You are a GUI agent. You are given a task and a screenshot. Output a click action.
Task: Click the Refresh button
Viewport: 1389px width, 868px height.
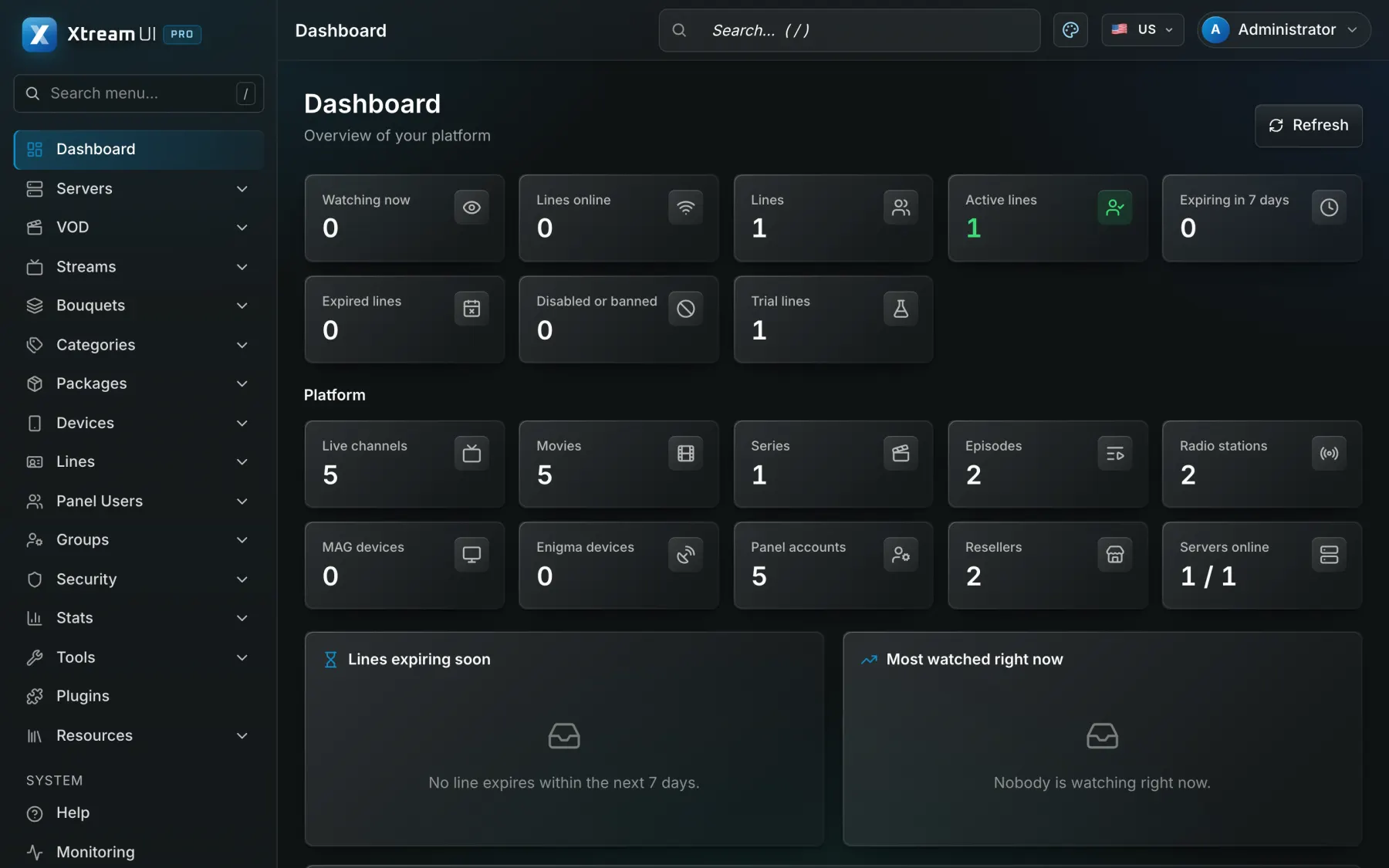1308,126
